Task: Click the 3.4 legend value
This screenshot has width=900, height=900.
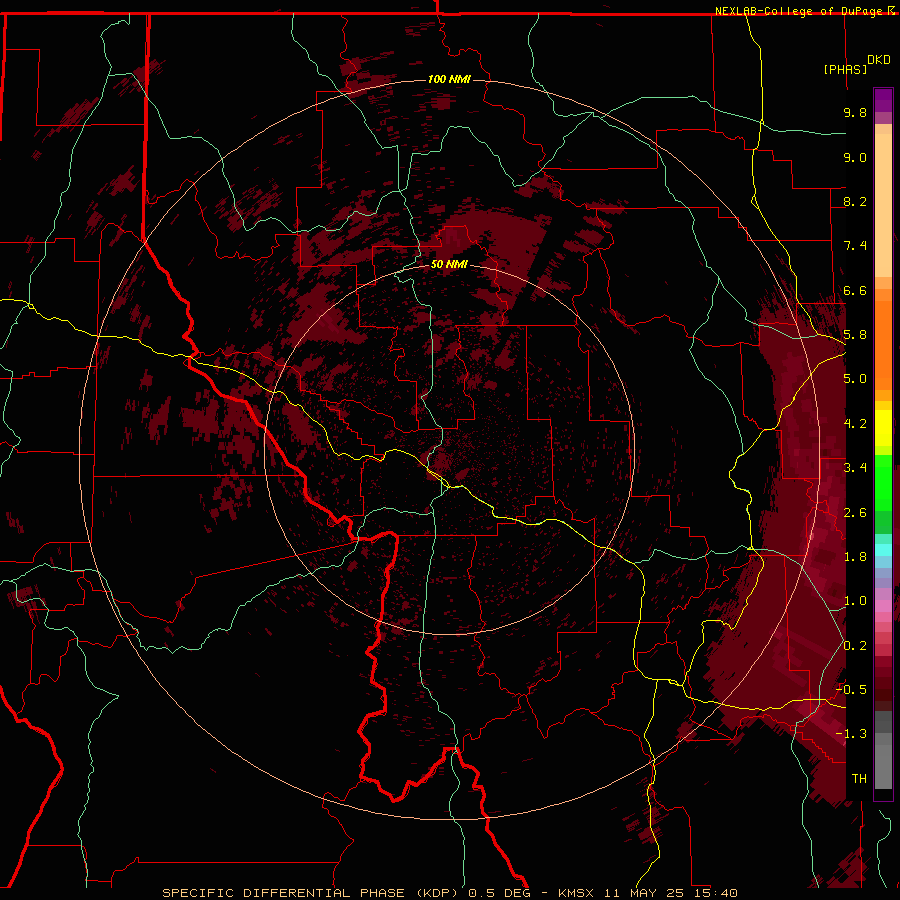Action: click(855, 468)
